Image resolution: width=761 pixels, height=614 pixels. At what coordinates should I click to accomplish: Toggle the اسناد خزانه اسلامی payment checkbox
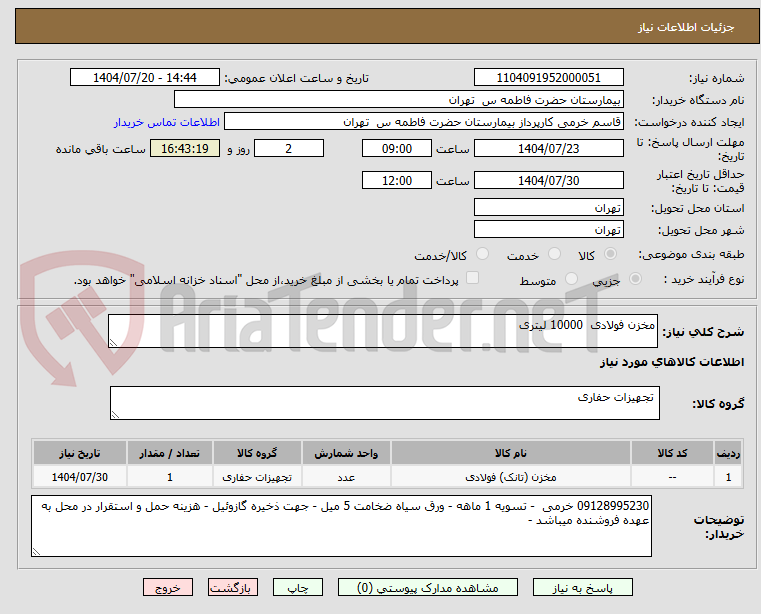pos(472,278)
